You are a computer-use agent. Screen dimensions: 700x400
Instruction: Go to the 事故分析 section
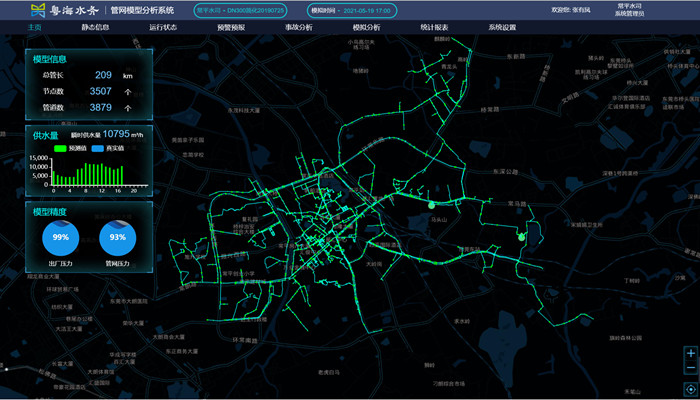click(299, 28)
